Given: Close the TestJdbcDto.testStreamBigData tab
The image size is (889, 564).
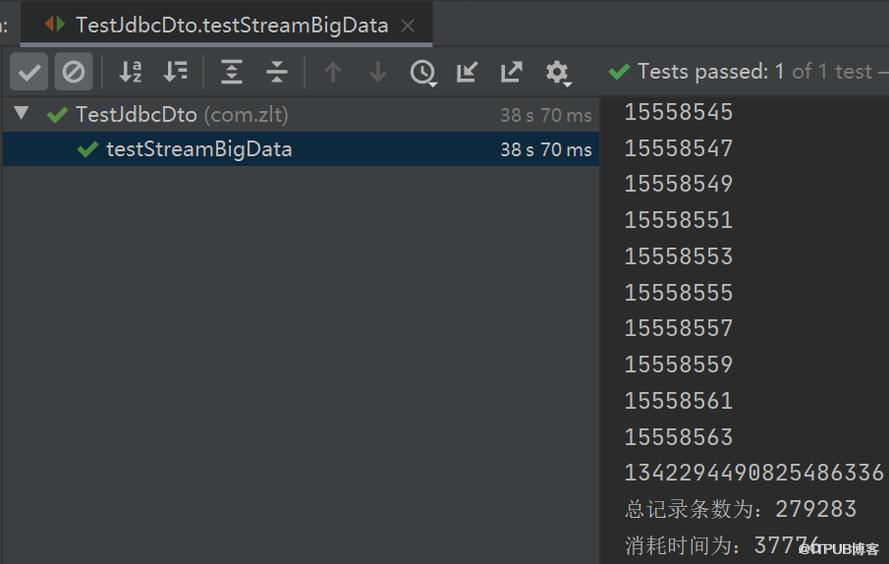Looking at the screenshot, I should point(408,26).
